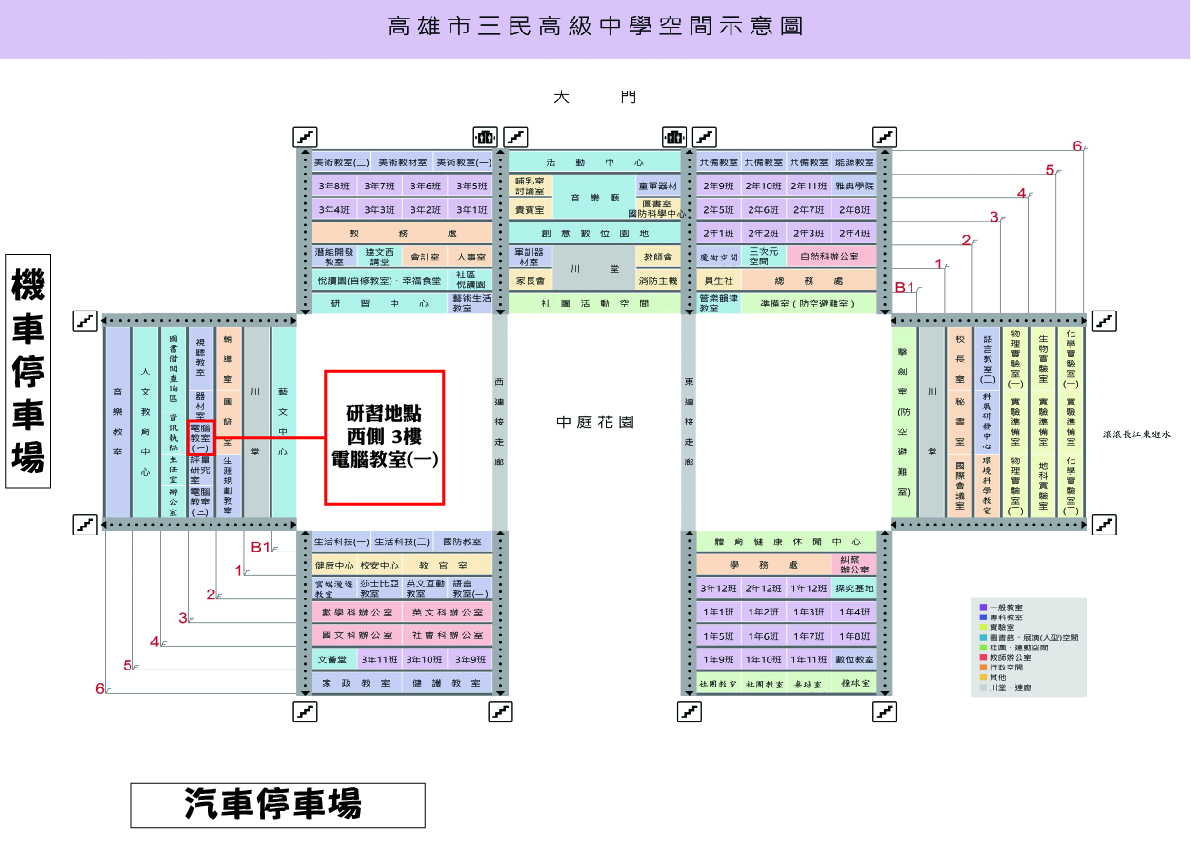1191x842 pixels.
Task: Select the 活動中心 room
Action: coord(595,162)
